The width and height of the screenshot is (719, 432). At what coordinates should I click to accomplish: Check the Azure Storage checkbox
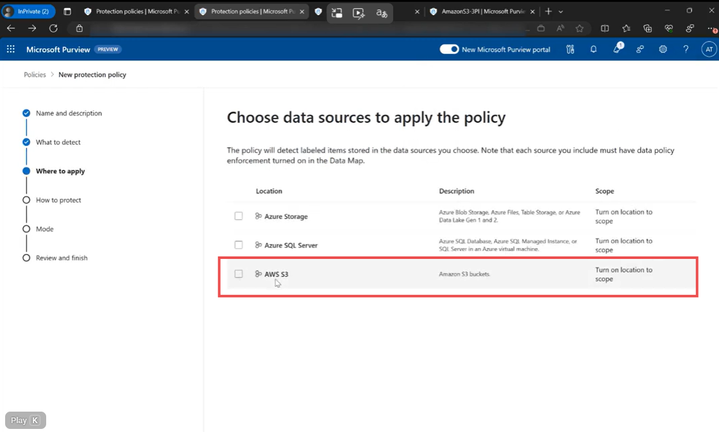pos(238,216)
